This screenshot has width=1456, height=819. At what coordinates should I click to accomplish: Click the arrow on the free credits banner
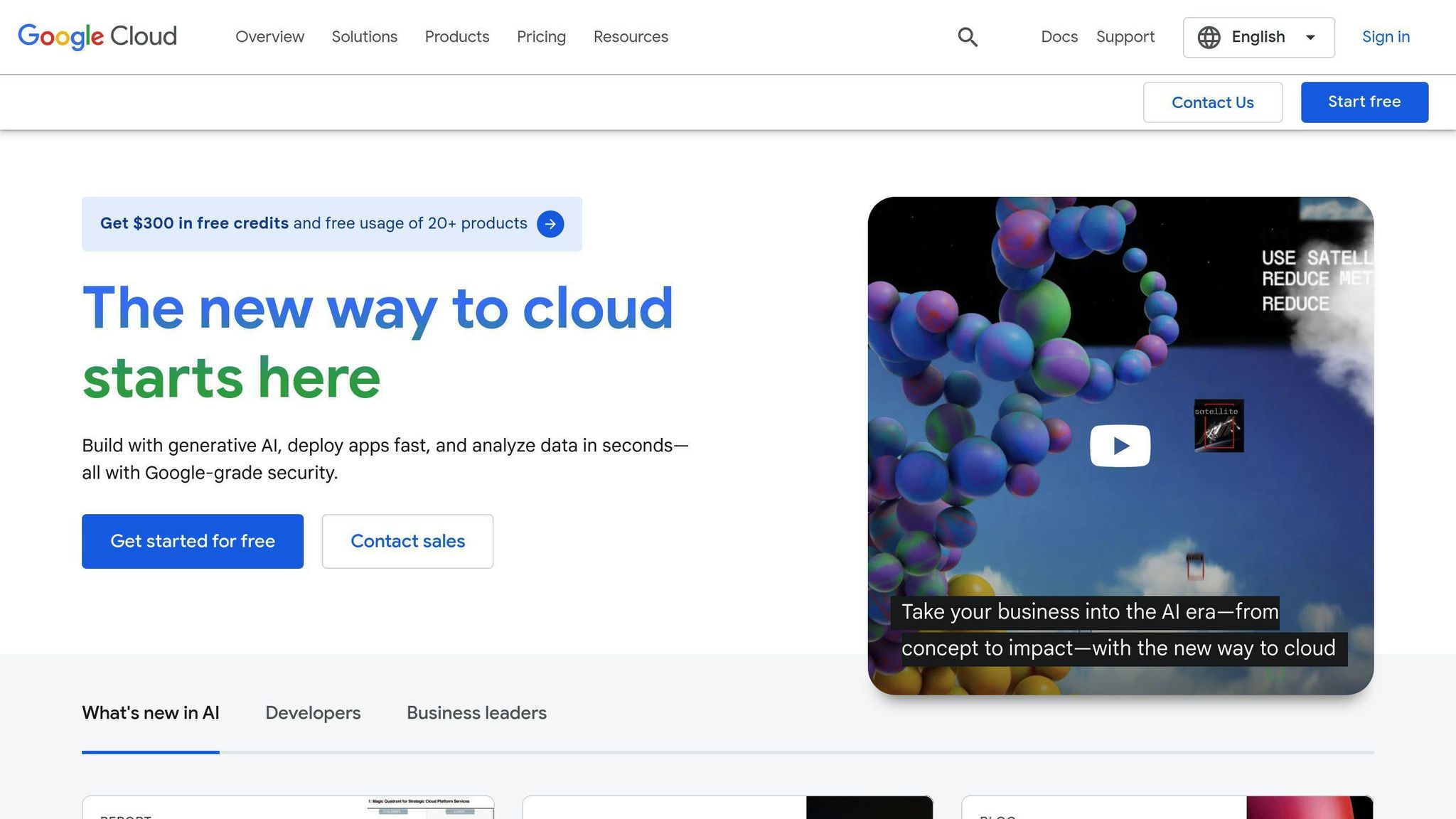click(x=550, y=224)
